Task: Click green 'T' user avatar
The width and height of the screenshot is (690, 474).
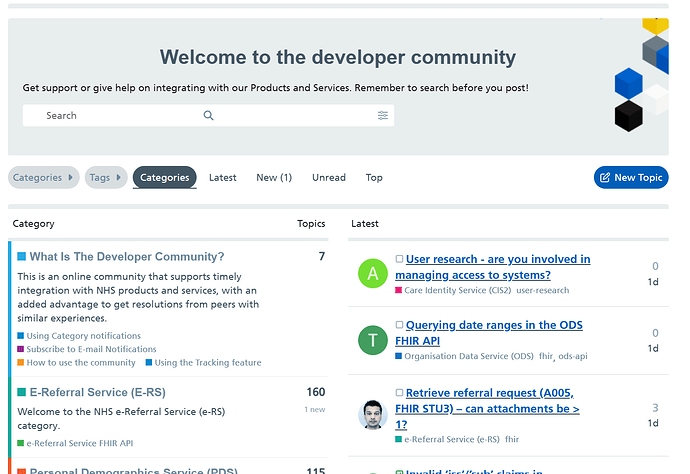Action: pyautogui.click(x=372, y=340)
